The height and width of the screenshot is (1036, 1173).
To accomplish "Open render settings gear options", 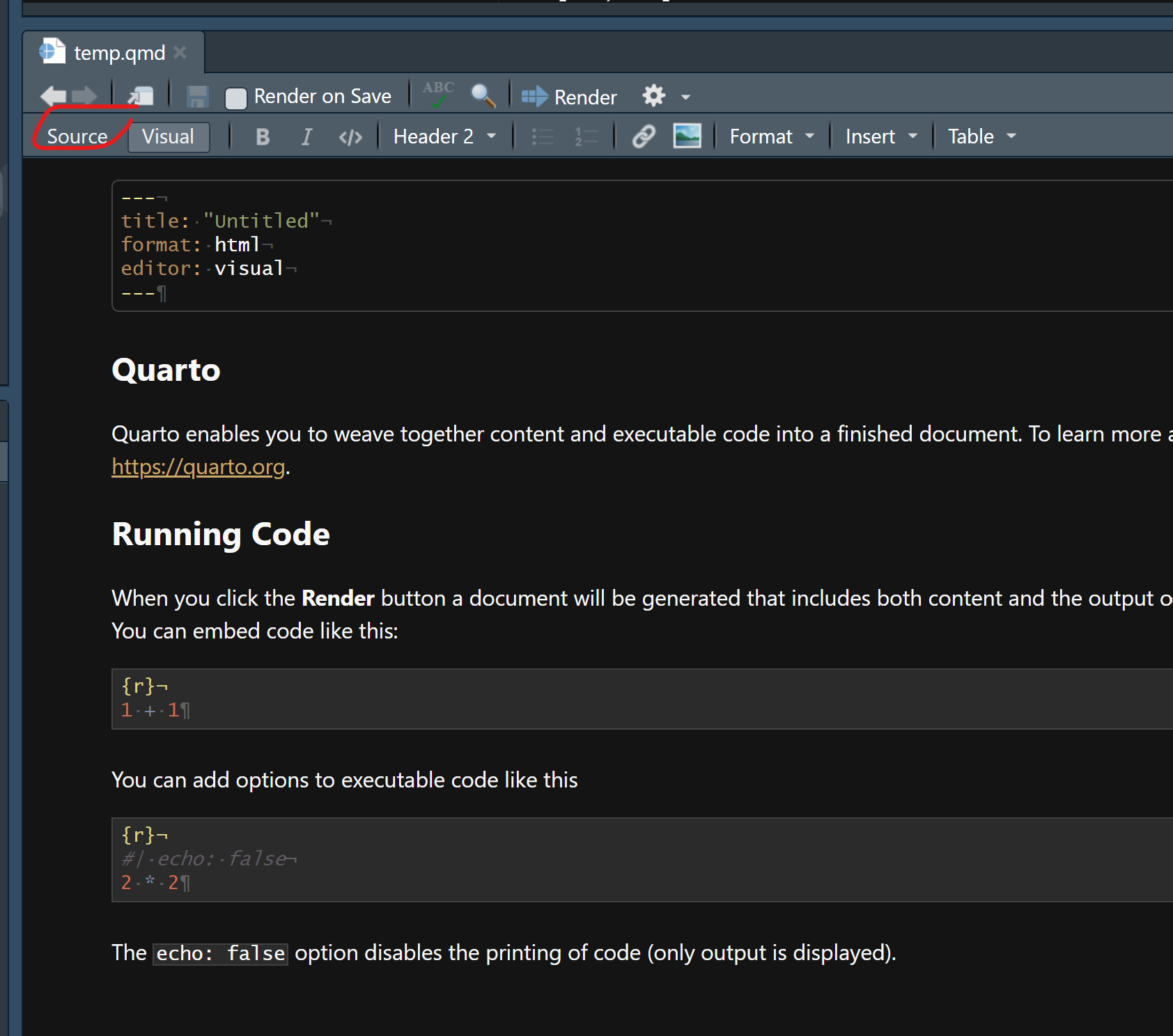I will (654, 95).
